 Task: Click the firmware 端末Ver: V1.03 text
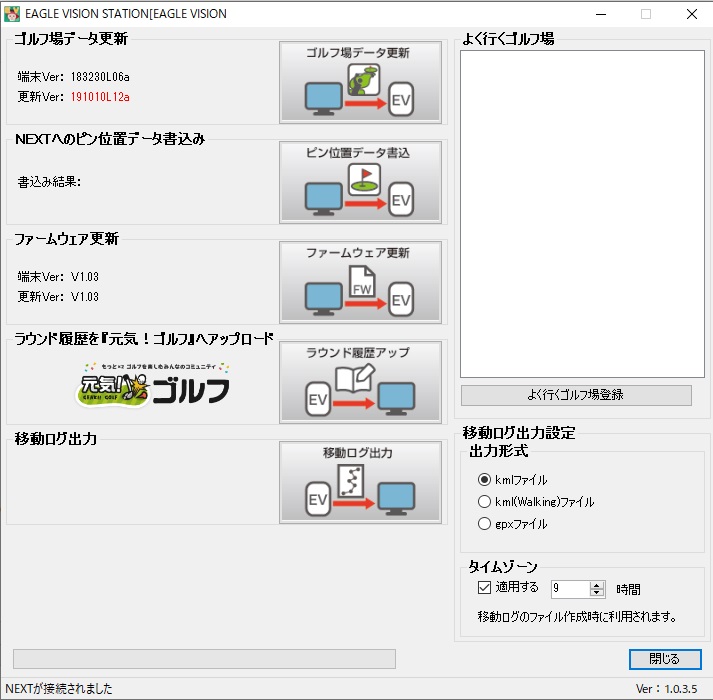(x=58, y=277)
